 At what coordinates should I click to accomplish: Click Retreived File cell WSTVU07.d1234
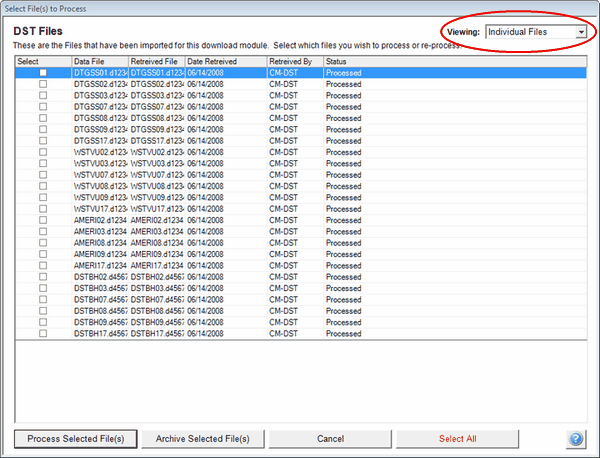(157, 175)
